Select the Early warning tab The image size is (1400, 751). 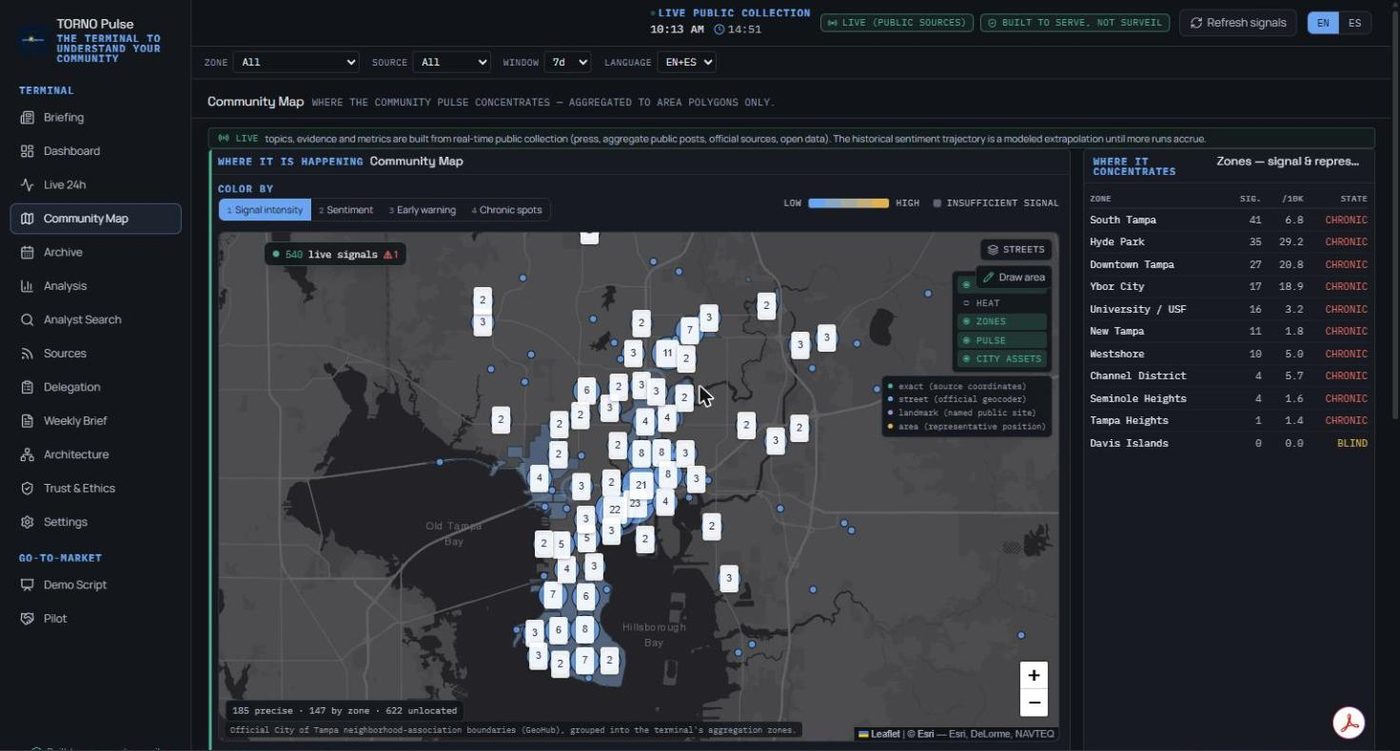click(422, 210)
